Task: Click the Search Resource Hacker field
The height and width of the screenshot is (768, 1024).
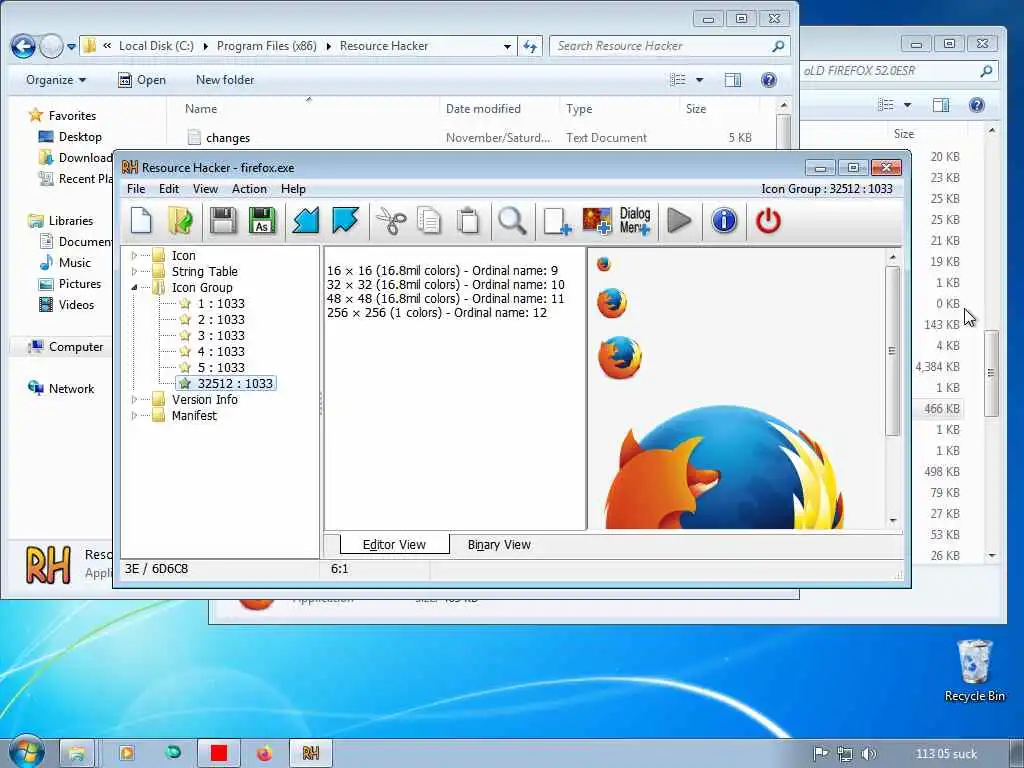Action: 669,46
